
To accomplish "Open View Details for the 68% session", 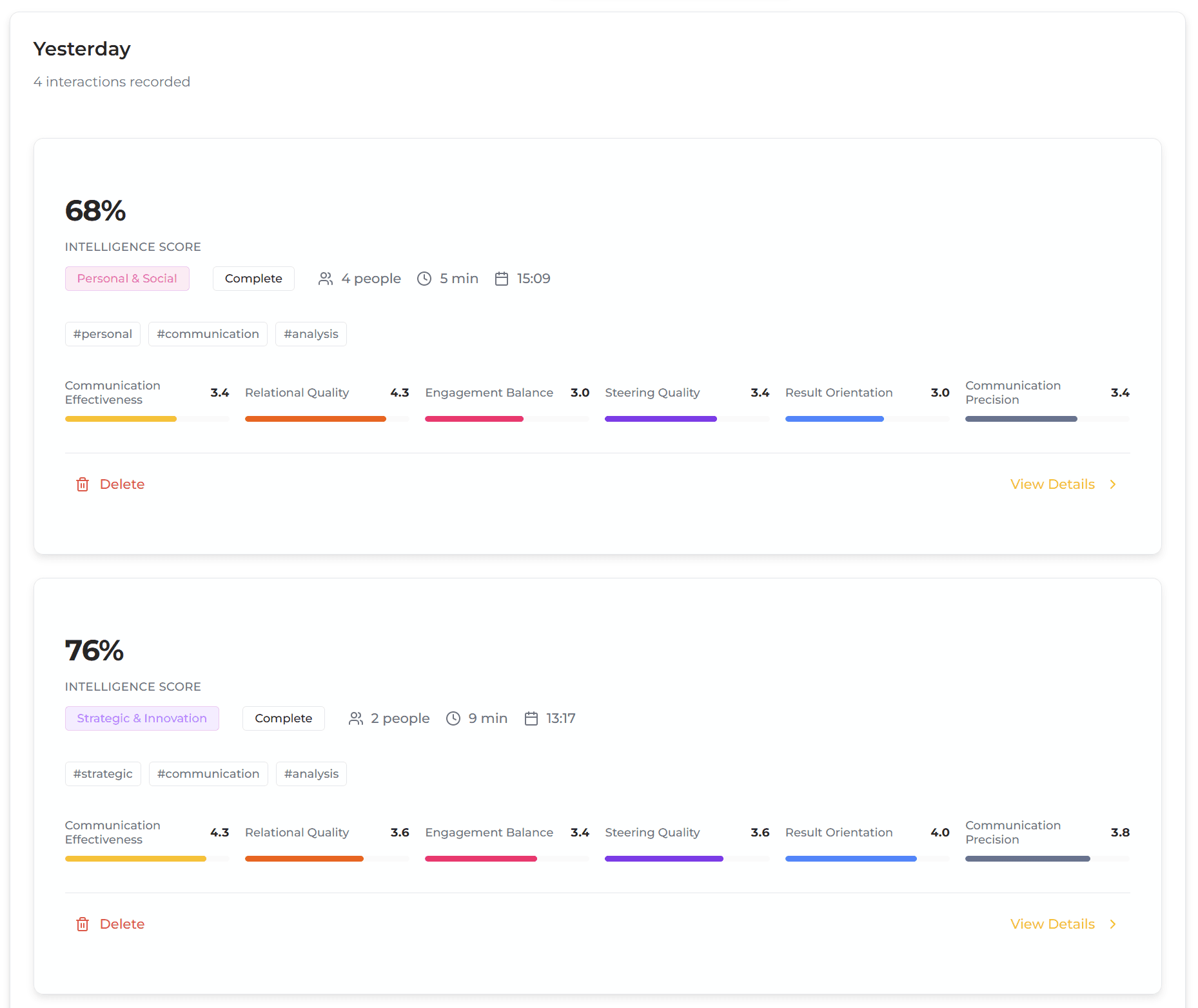I will [1052, 484].
